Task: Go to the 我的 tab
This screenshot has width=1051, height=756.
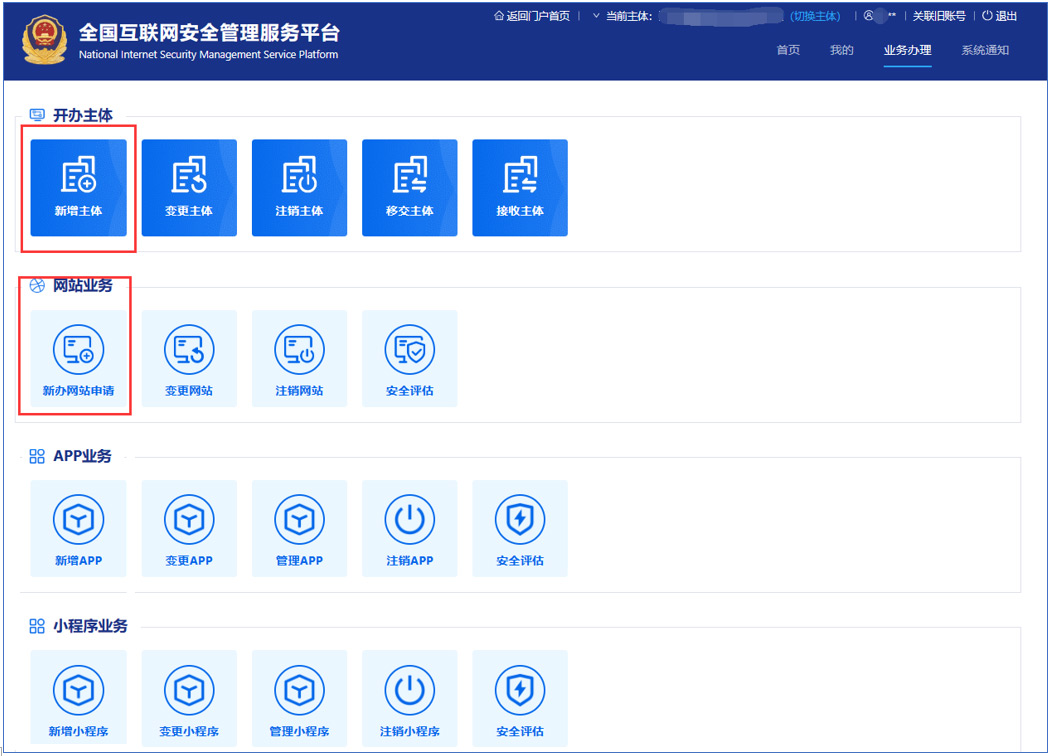Action: [841, 50]
